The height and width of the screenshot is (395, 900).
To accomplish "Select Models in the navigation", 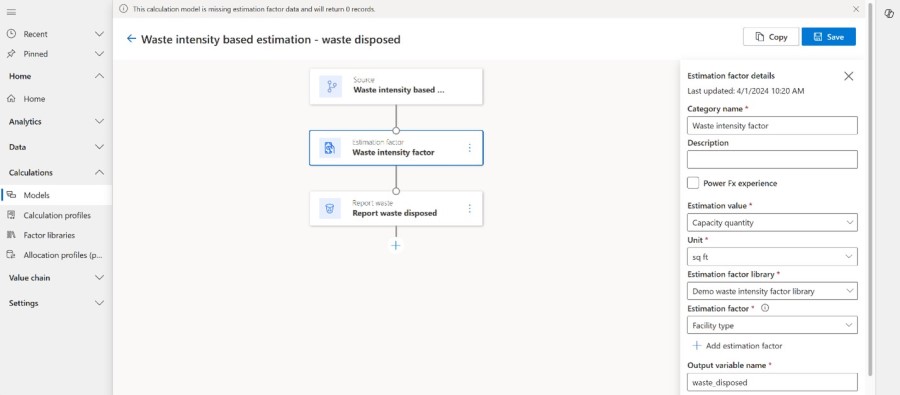I will click(x=56, y=195).
